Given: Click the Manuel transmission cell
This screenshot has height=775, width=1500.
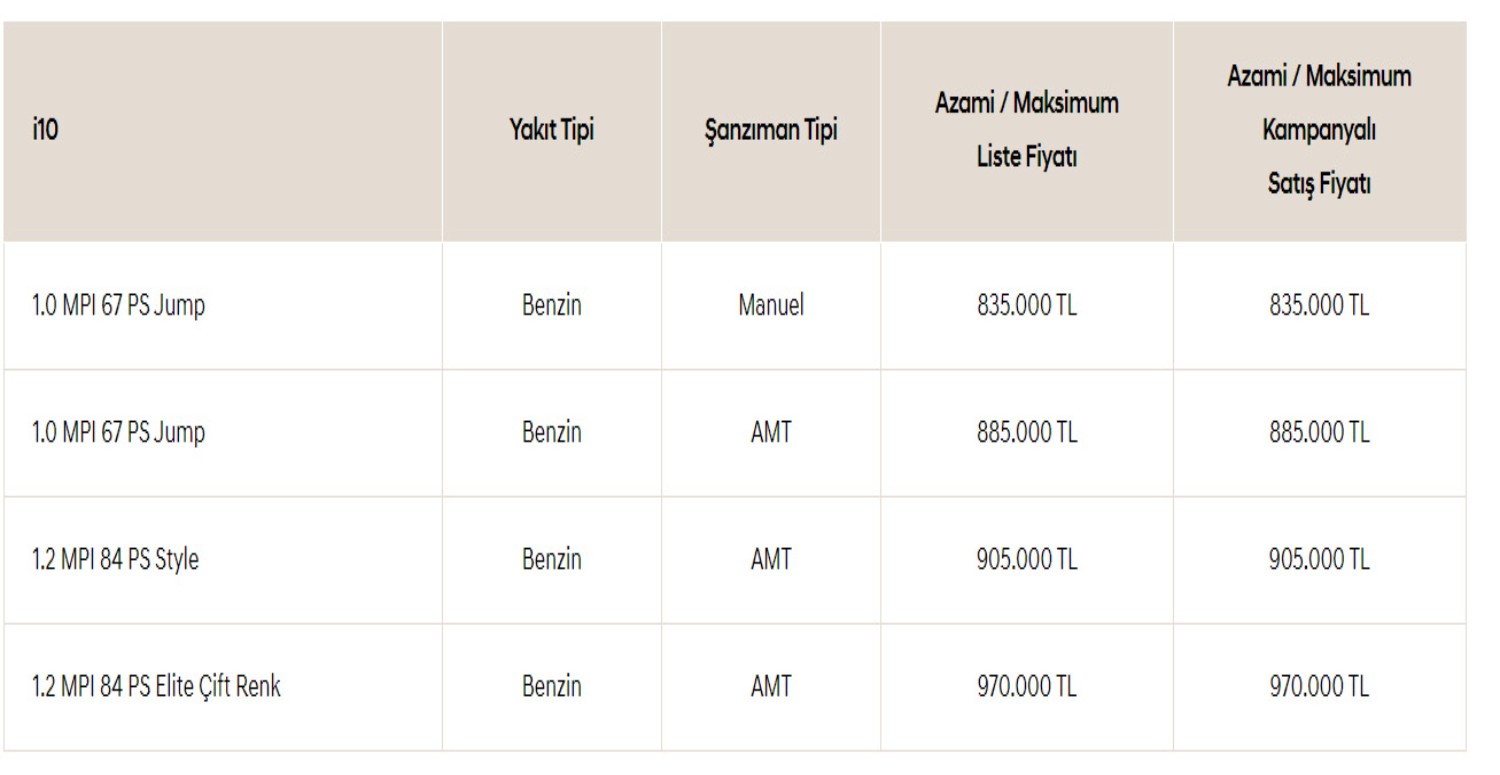Looking at the screenshot, I should coord(770,305).
